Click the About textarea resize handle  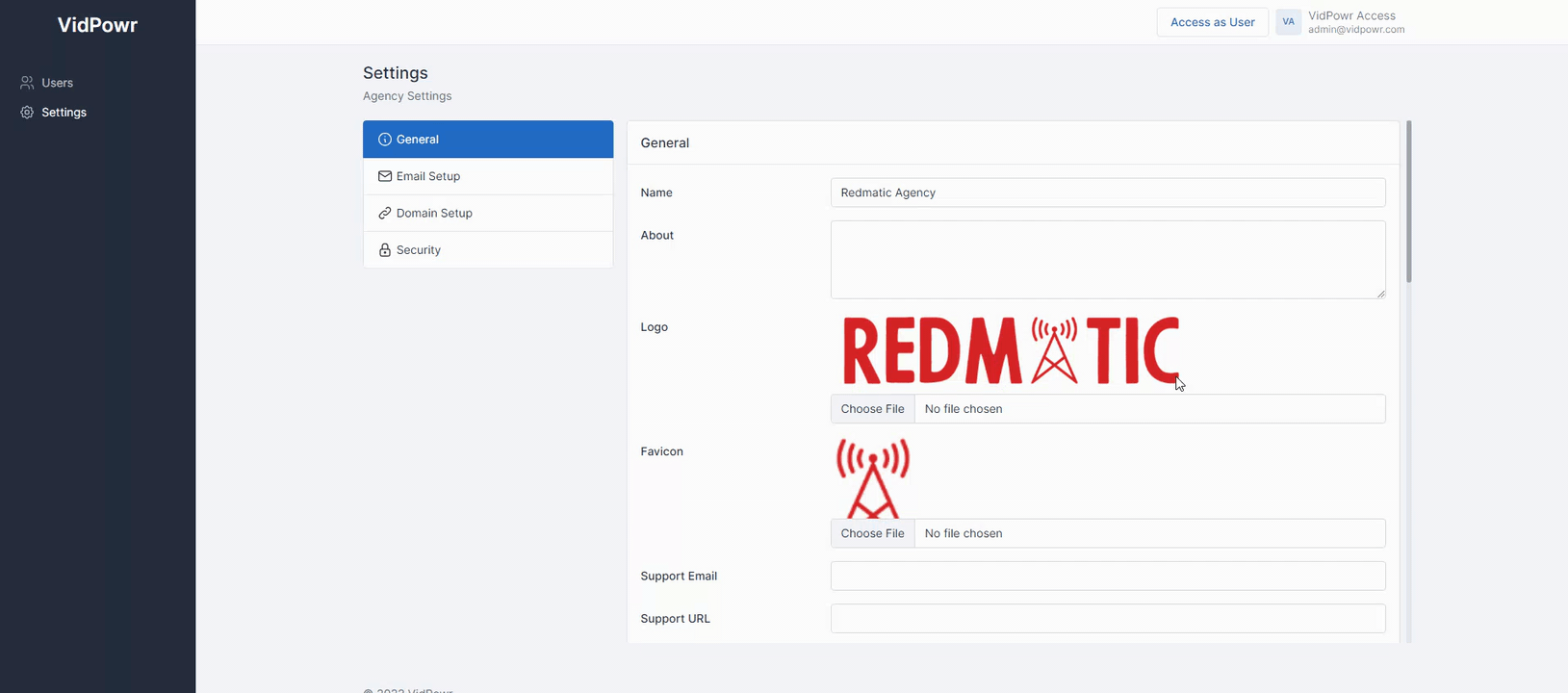pyautogui.click(x=1380, y=294)
